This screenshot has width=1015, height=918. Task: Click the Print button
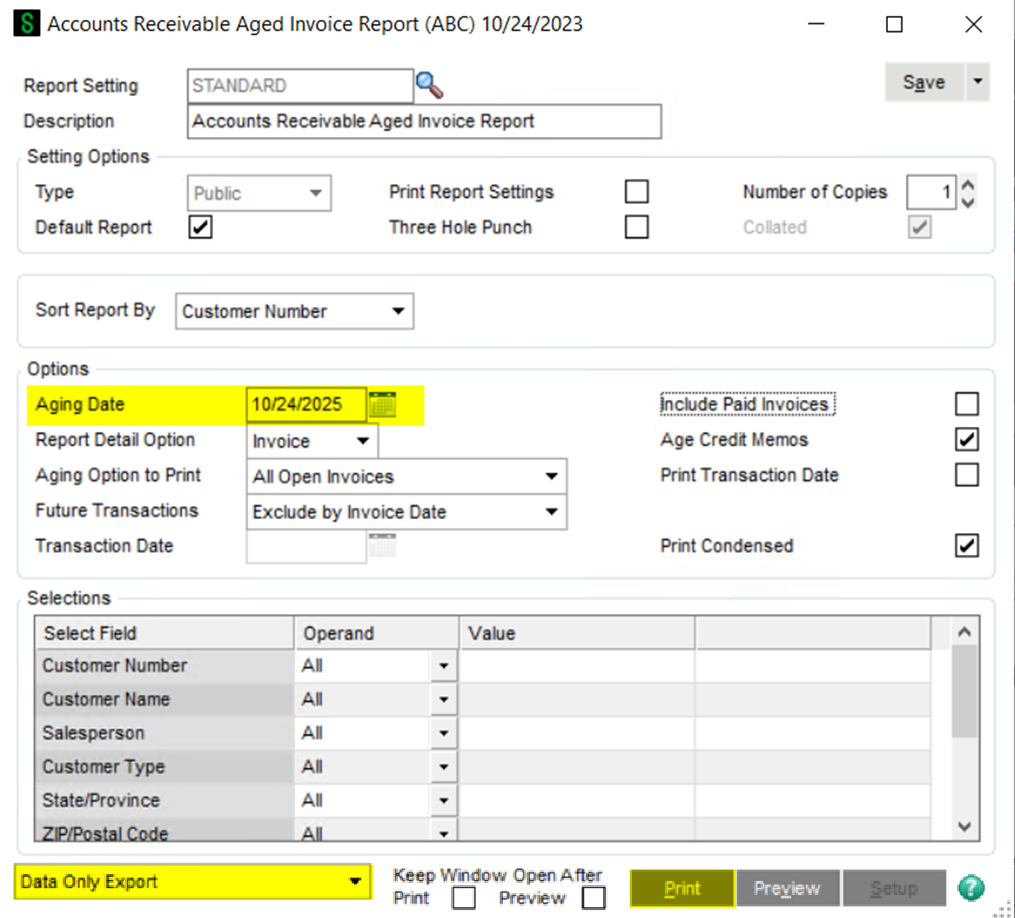681,888
